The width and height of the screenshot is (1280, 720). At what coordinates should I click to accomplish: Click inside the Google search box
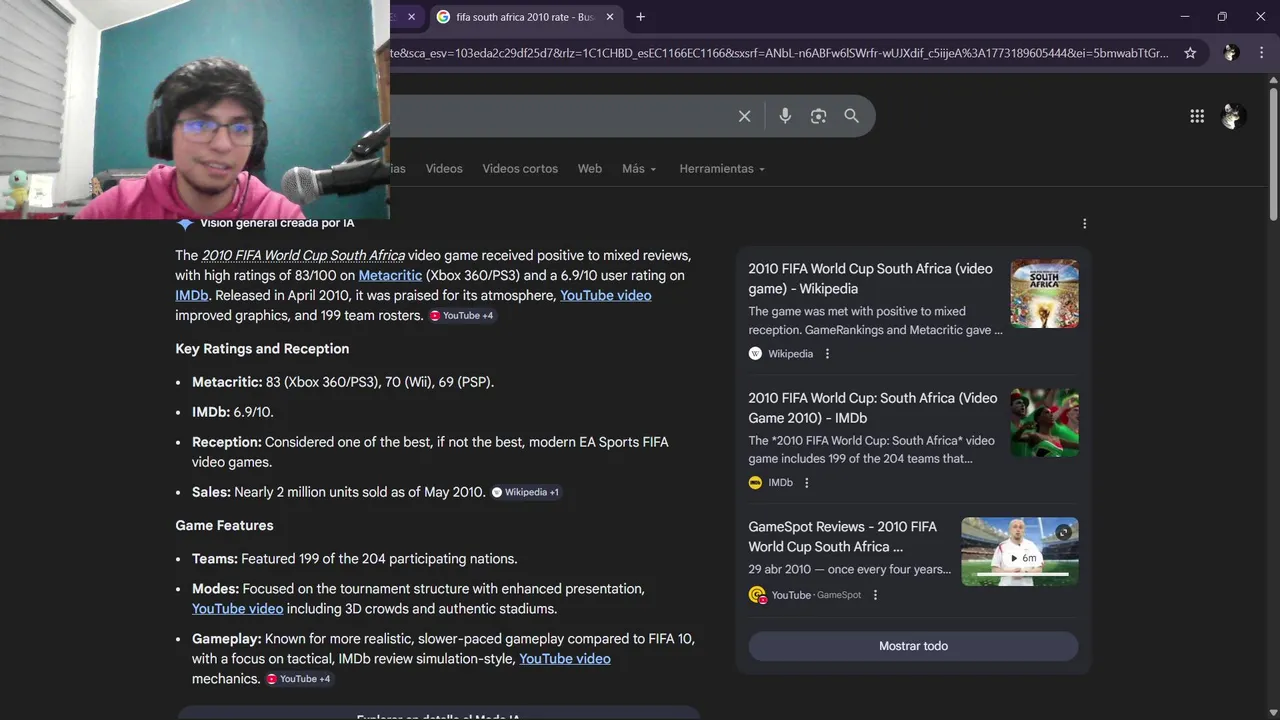[560, 116]
